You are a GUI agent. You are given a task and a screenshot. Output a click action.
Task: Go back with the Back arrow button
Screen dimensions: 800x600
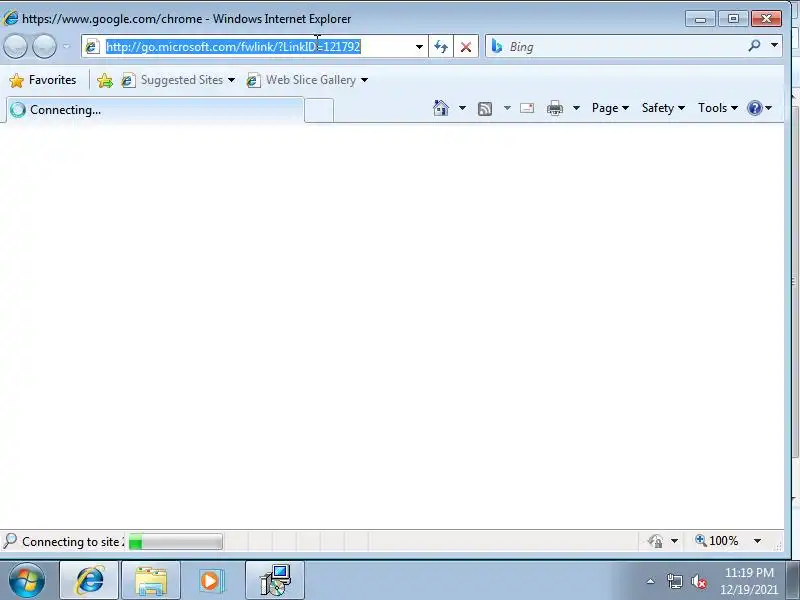(15, 46)
